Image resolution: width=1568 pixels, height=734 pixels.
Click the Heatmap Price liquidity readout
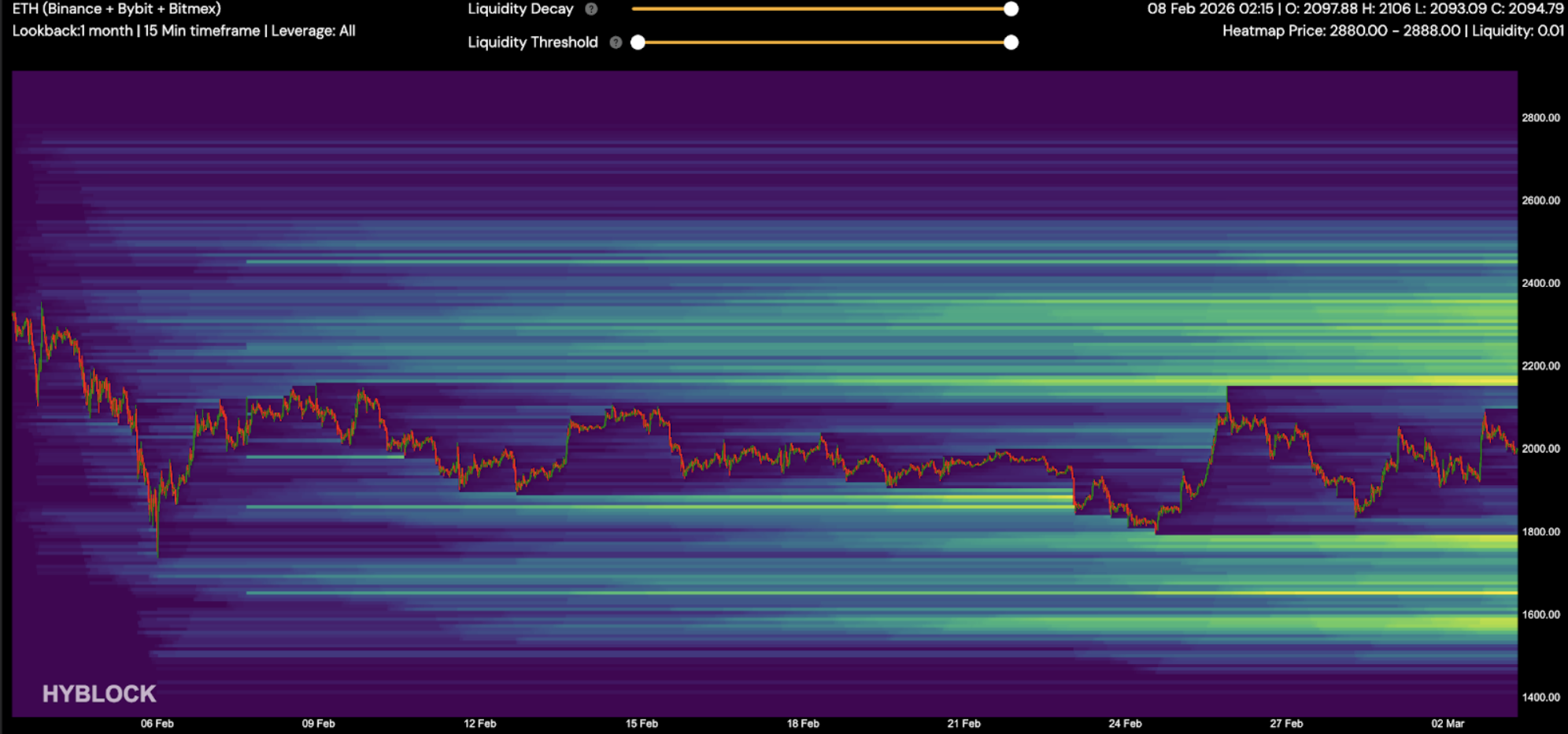coord(1393,32)
